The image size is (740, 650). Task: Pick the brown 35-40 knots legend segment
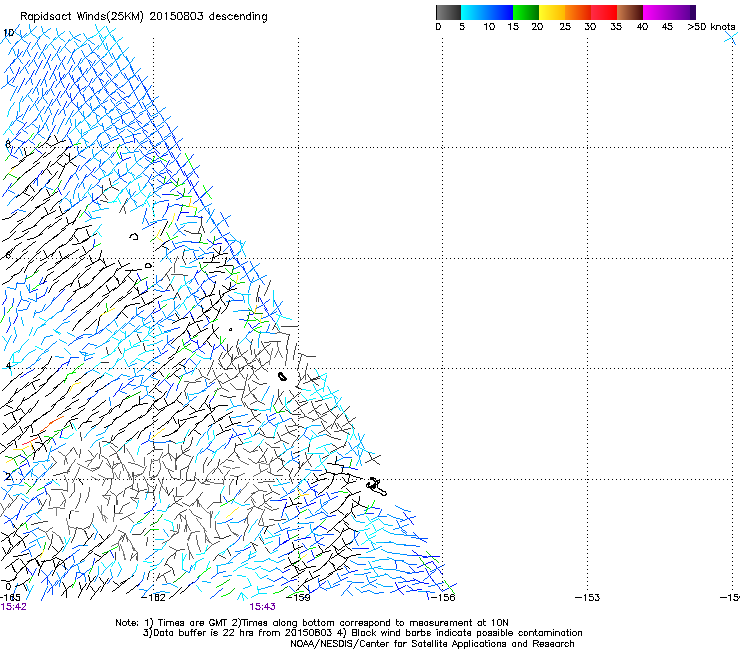pyautogui.click(x=630, y=12)
